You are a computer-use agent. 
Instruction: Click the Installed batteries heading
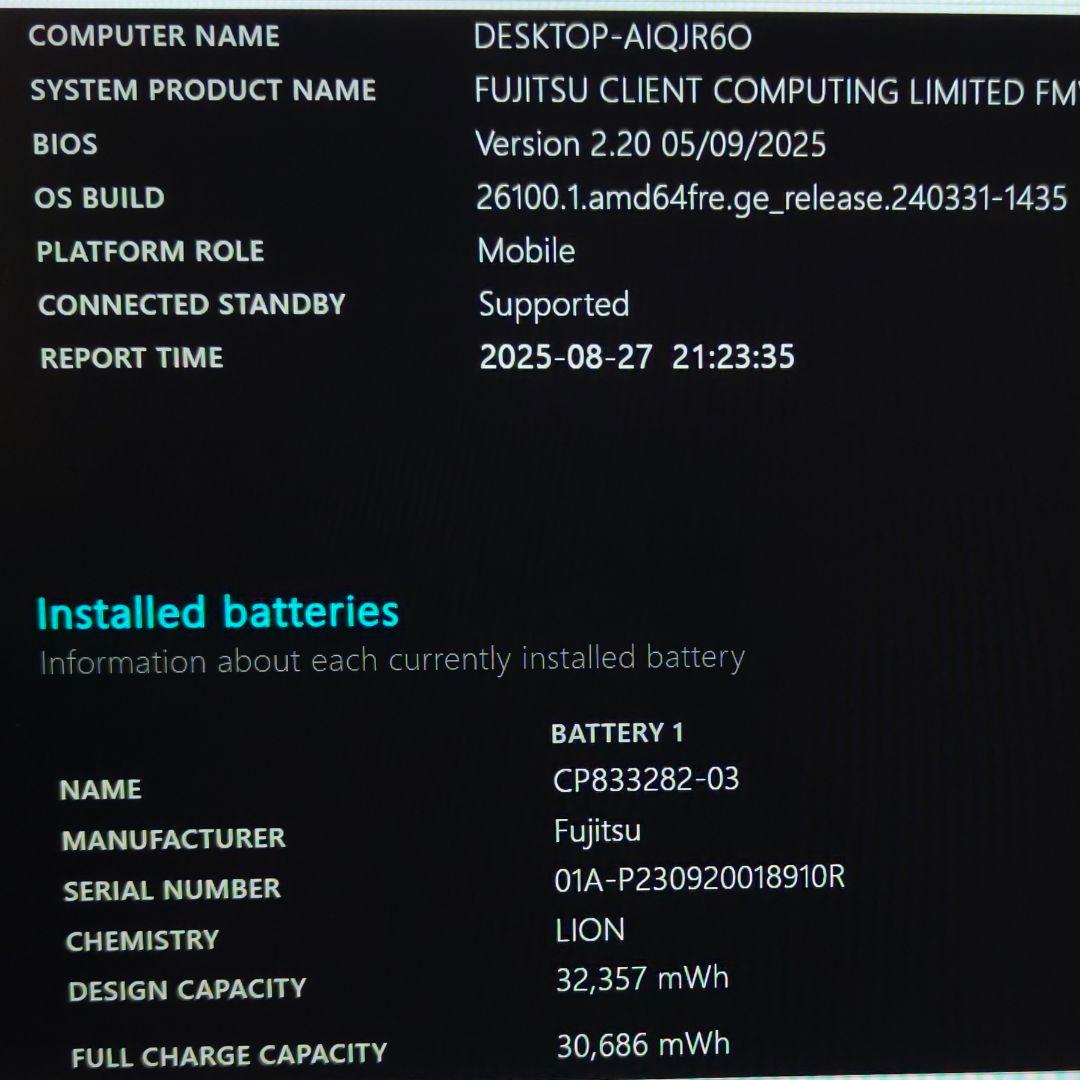217,612
